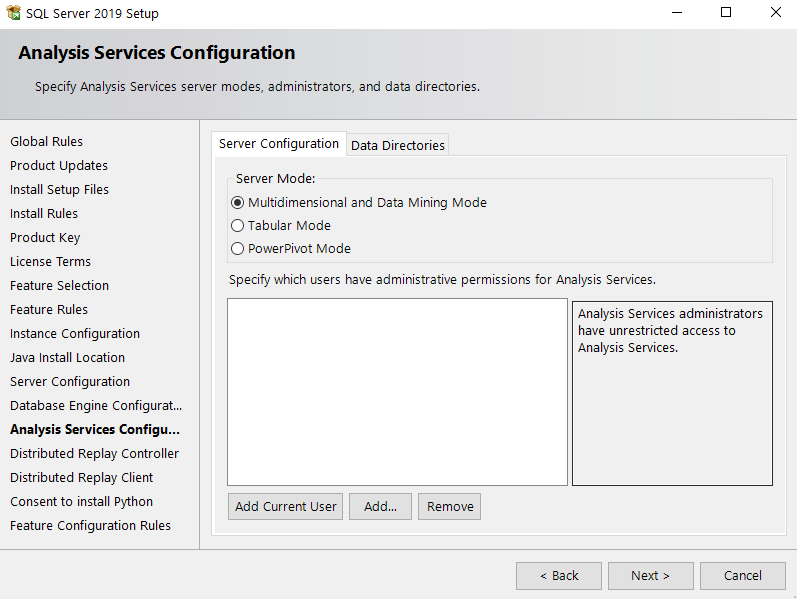This screenshot has width=797, height=599.
Task: Select Java Install Location step
Action: coord(67,358)
